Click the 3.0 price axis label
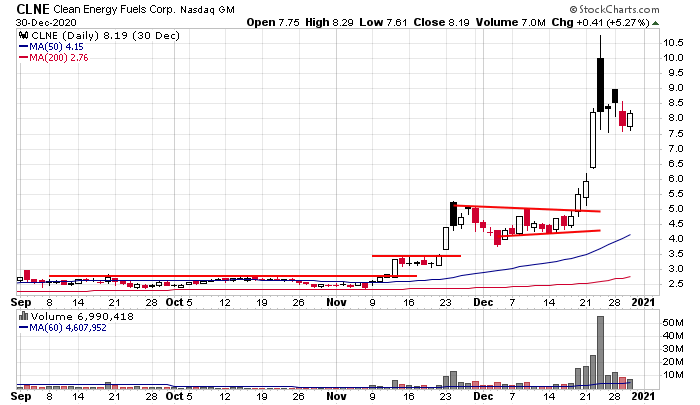700x405 pixels. tap(675, 269)
